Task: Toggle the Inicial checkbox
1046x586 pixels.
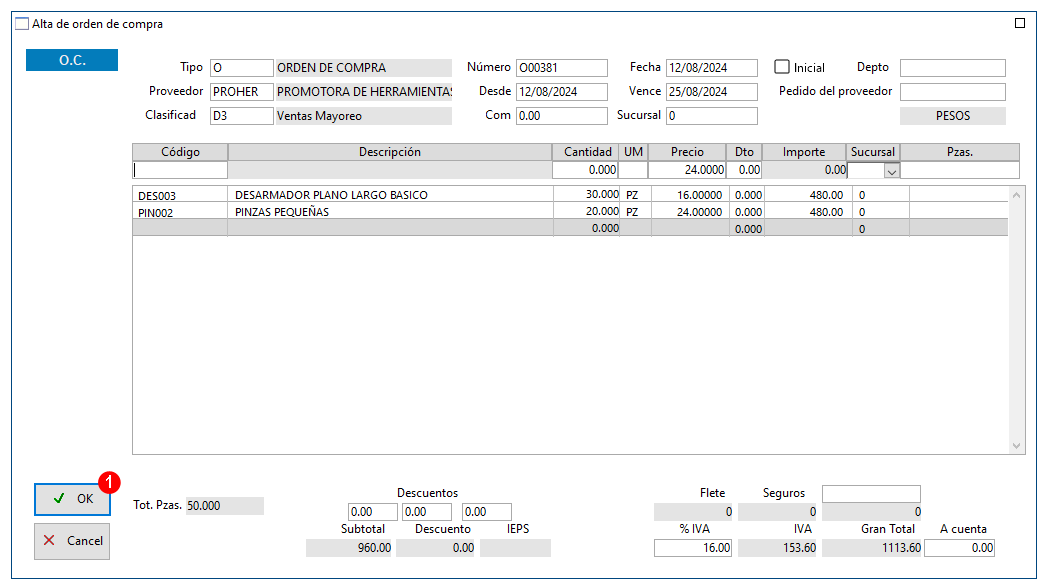Action: pos(782,67)
